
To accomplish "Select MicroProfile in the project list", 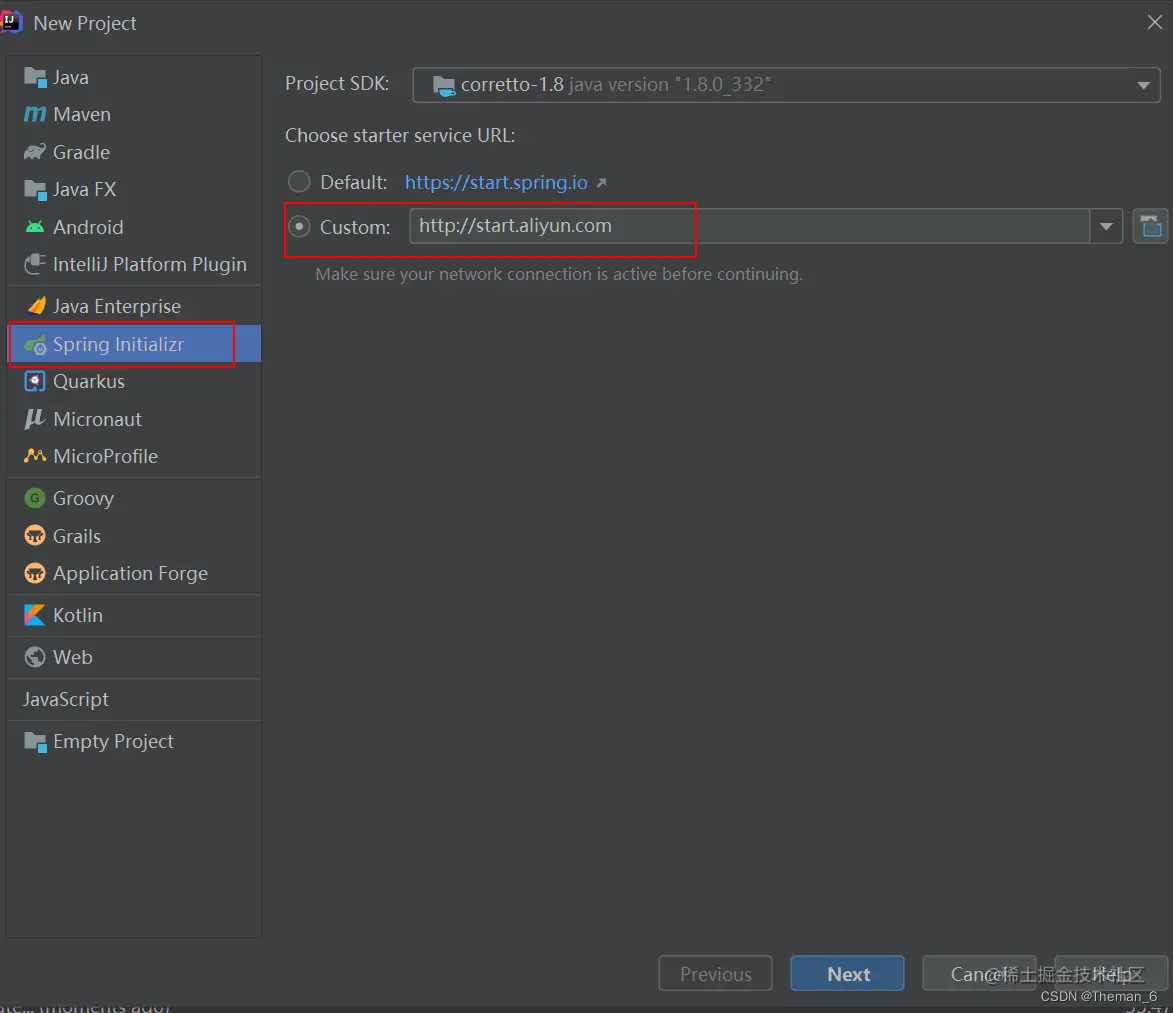I will [135, 456].
